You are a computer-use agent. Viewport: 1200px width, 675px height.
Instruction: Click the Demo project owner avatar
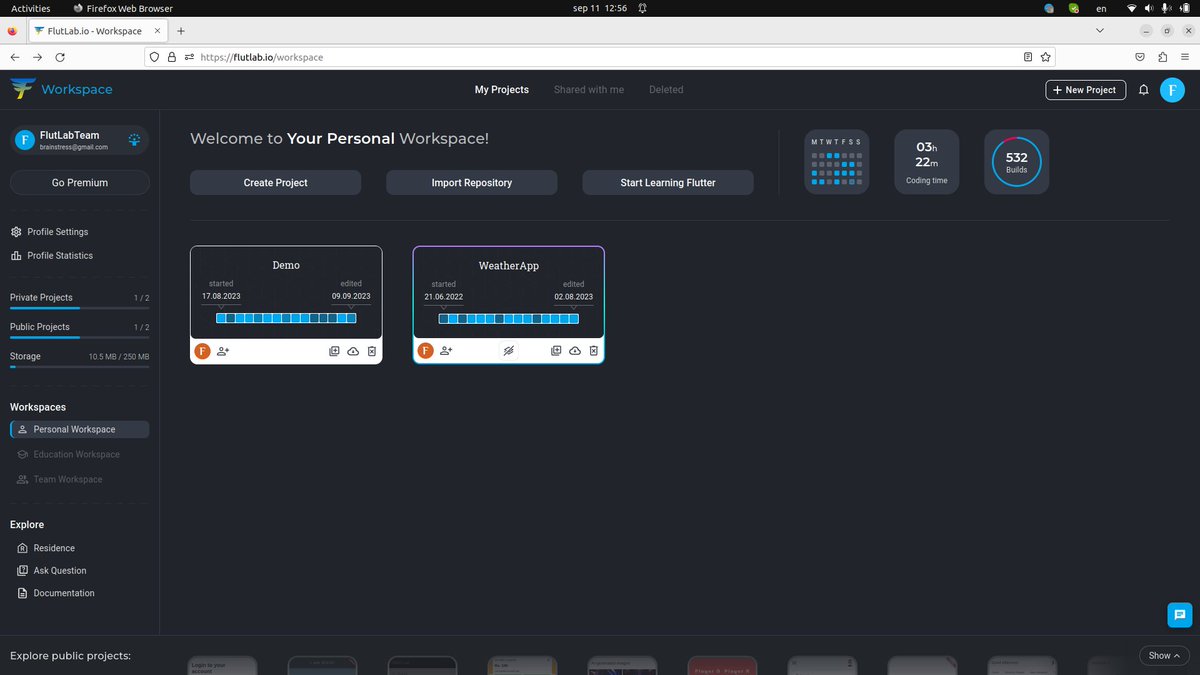click(x=202, y=351)
